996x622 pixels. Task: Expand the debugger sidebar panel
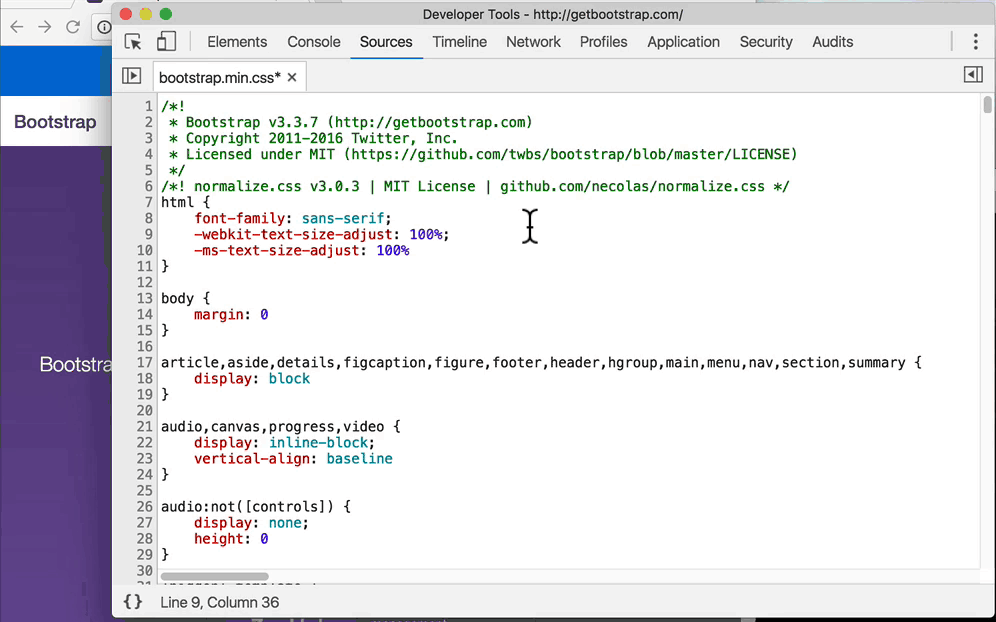[971, 73]
